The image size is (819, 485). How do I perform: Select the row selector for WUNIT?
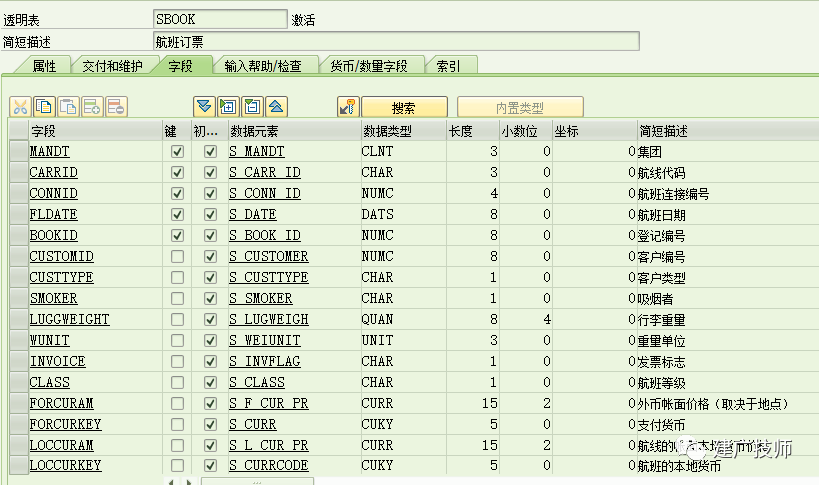[19, 340]
